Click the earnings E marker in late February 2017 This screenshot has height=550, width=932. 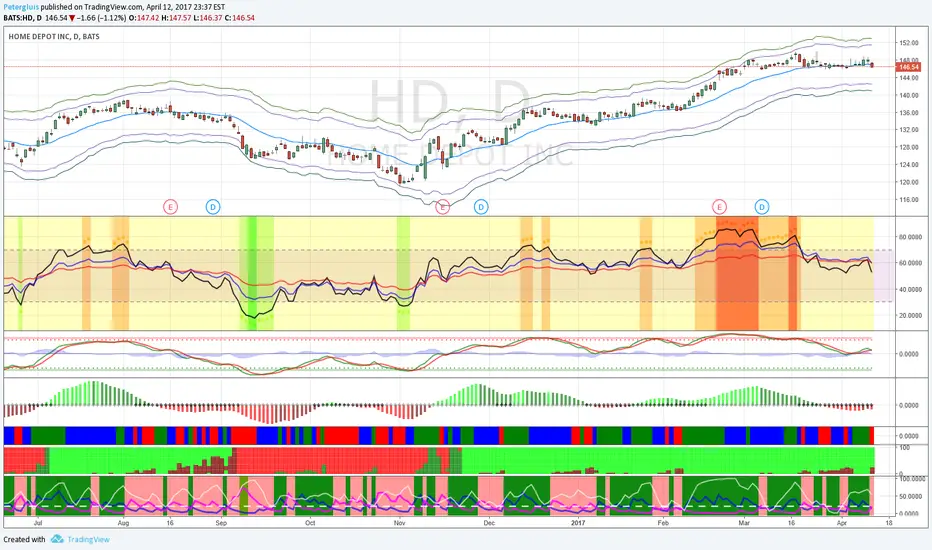tap(719, 207)
